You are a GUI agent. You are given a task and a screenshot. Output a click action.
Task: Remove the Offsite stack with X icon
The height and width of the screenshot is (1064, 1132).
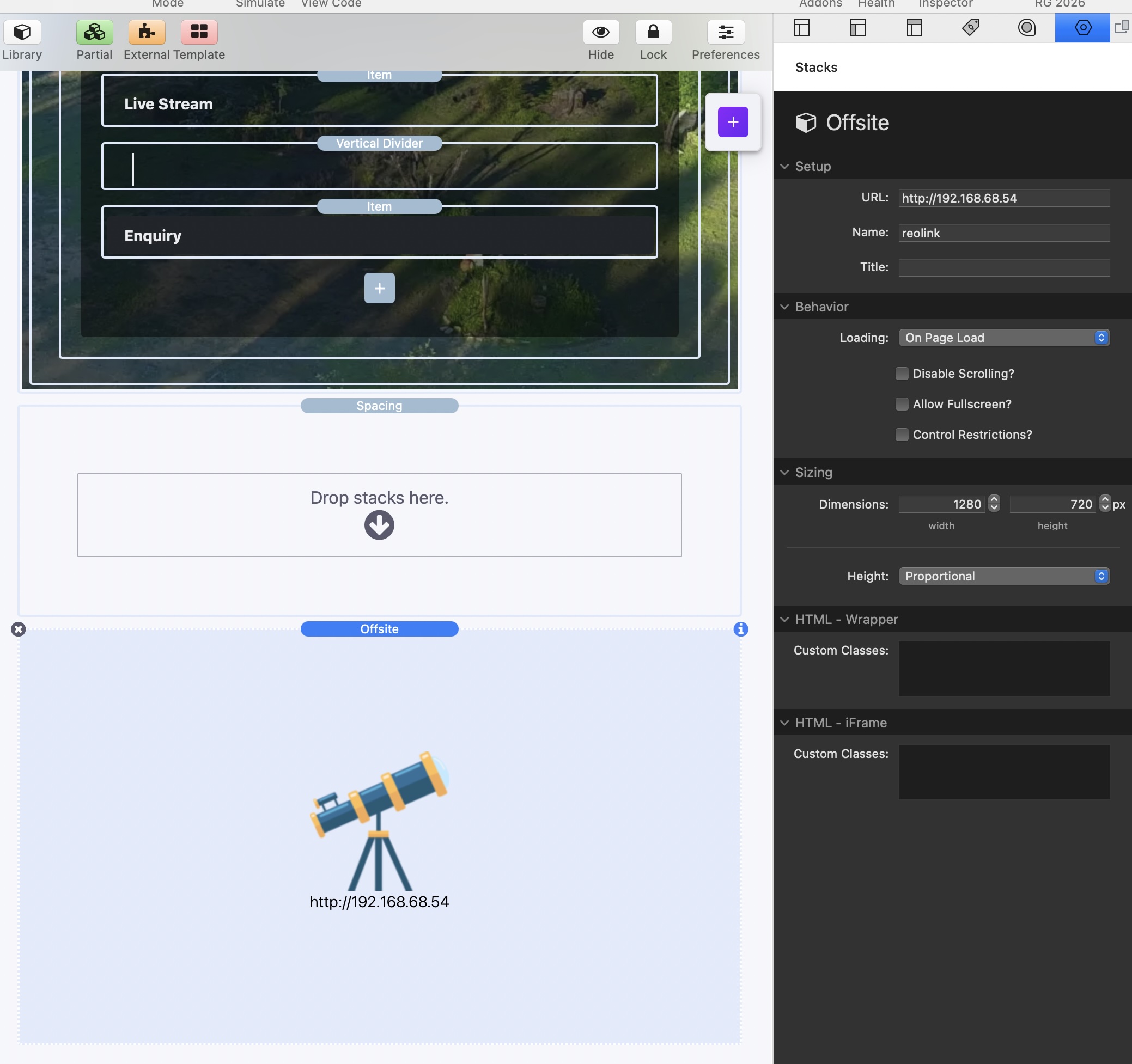click(18, 629)
